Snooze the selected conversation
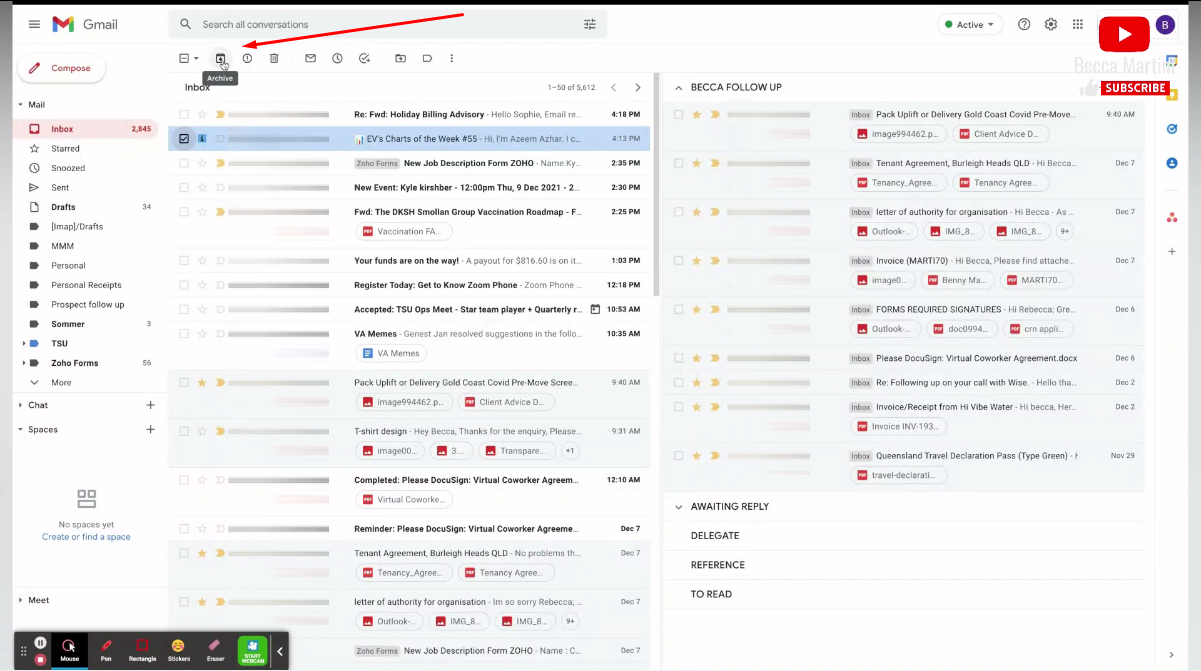1201x671 pixels. [337, 59]
